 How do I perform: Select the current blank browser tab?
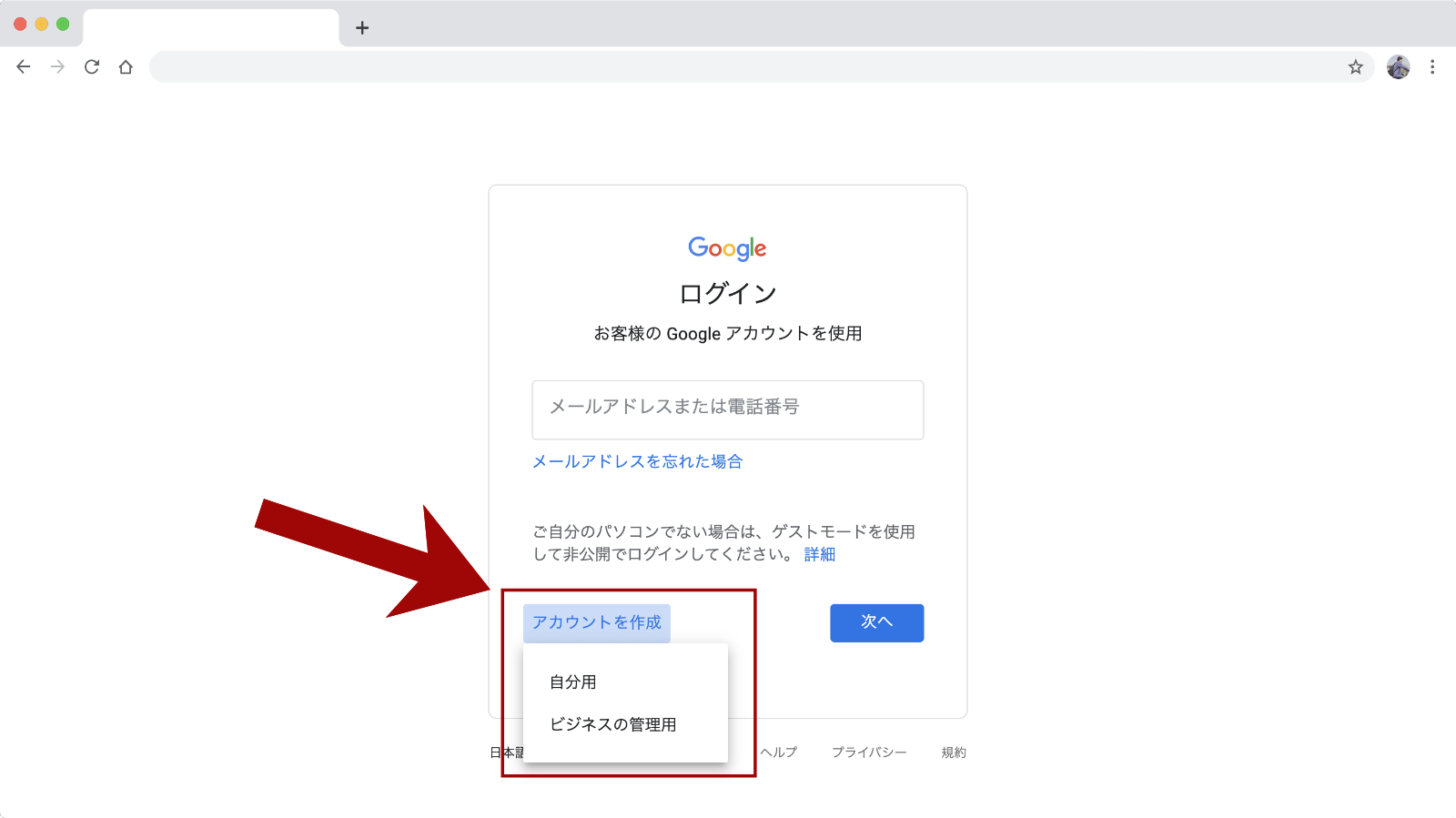[x=211, y=27]
